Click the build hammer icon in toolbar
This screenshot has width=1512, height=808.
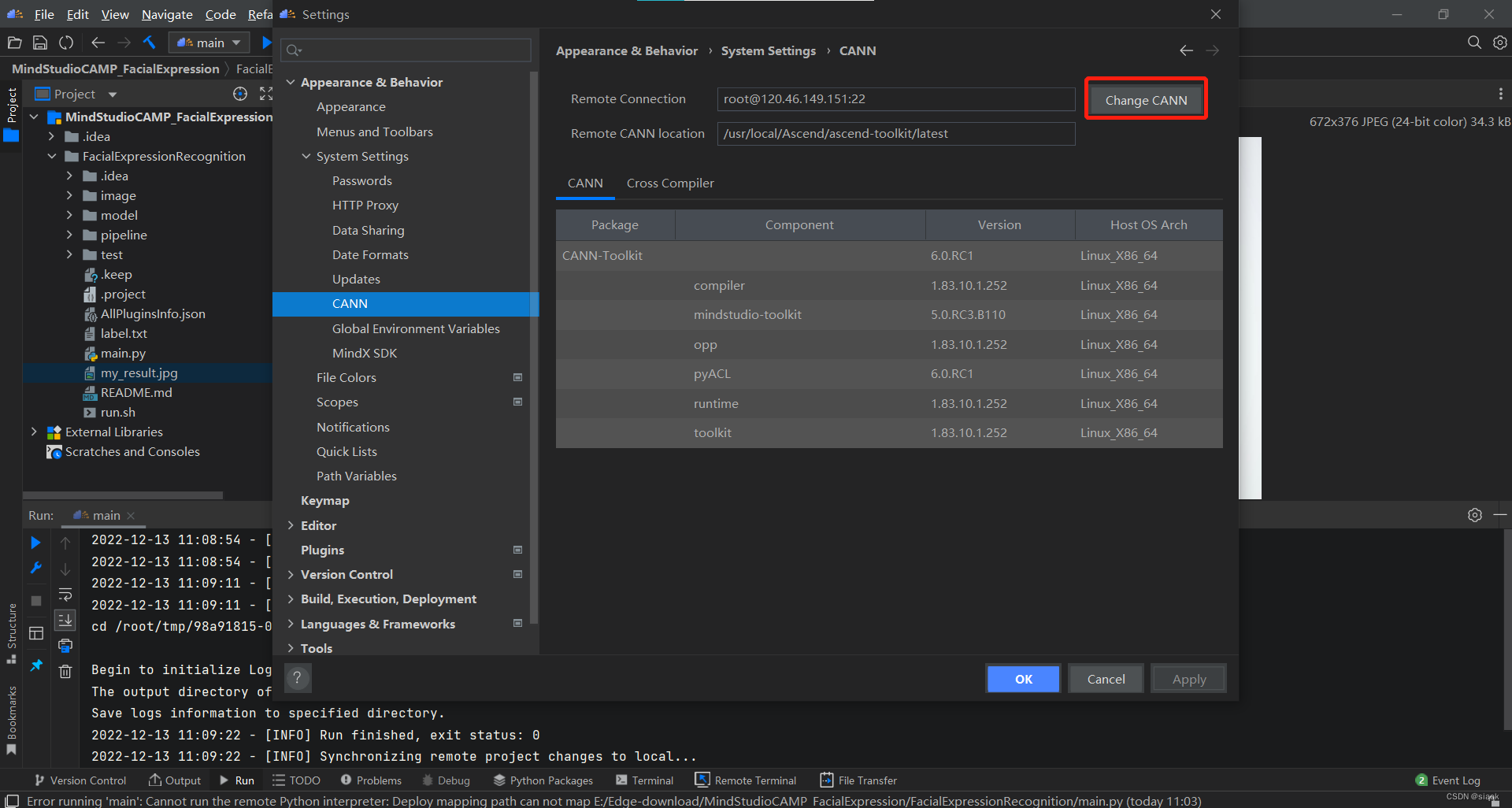click(149, 43)
